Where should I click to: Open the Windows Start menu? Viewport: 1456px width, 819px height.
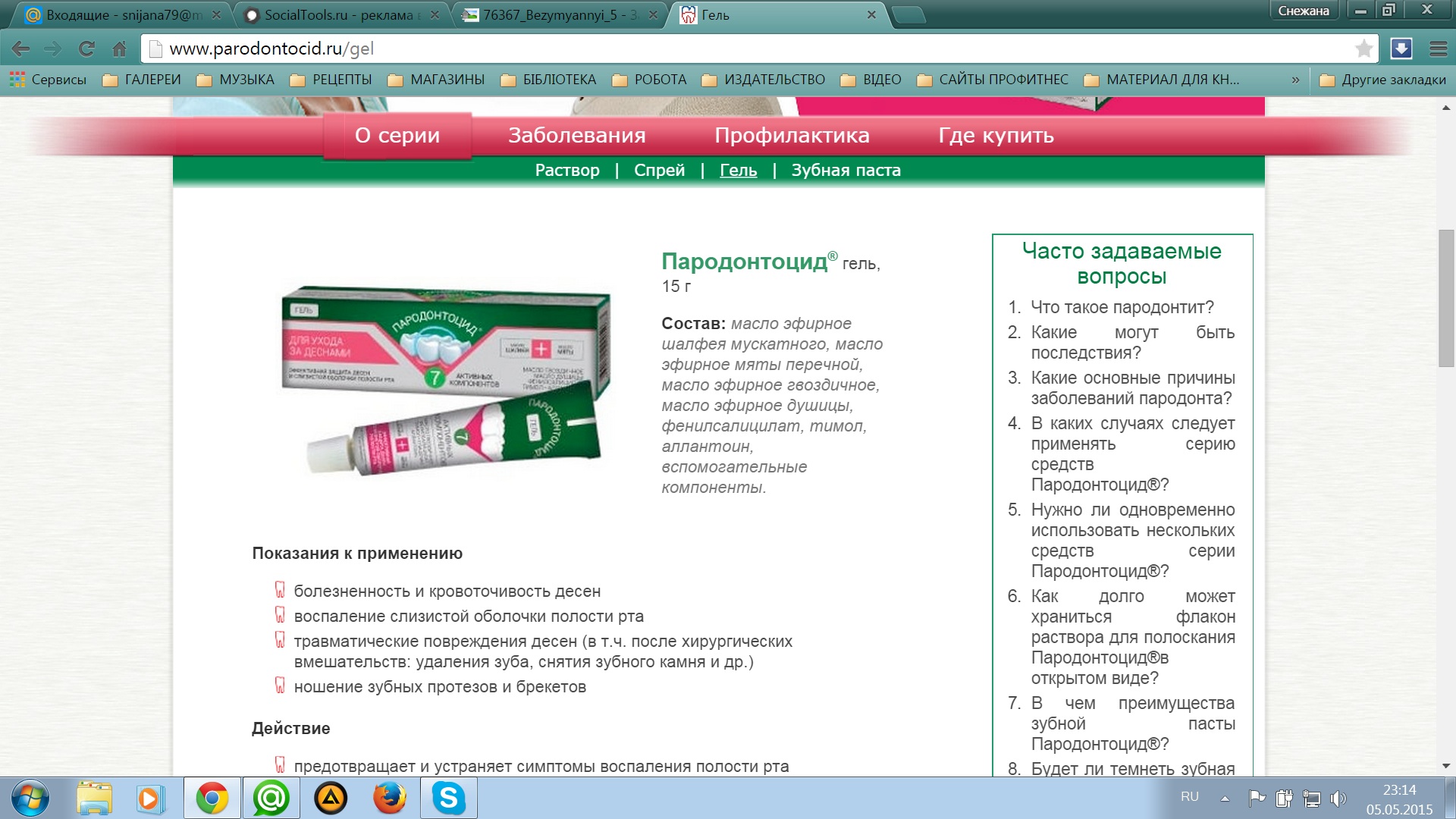click(30, 799)
